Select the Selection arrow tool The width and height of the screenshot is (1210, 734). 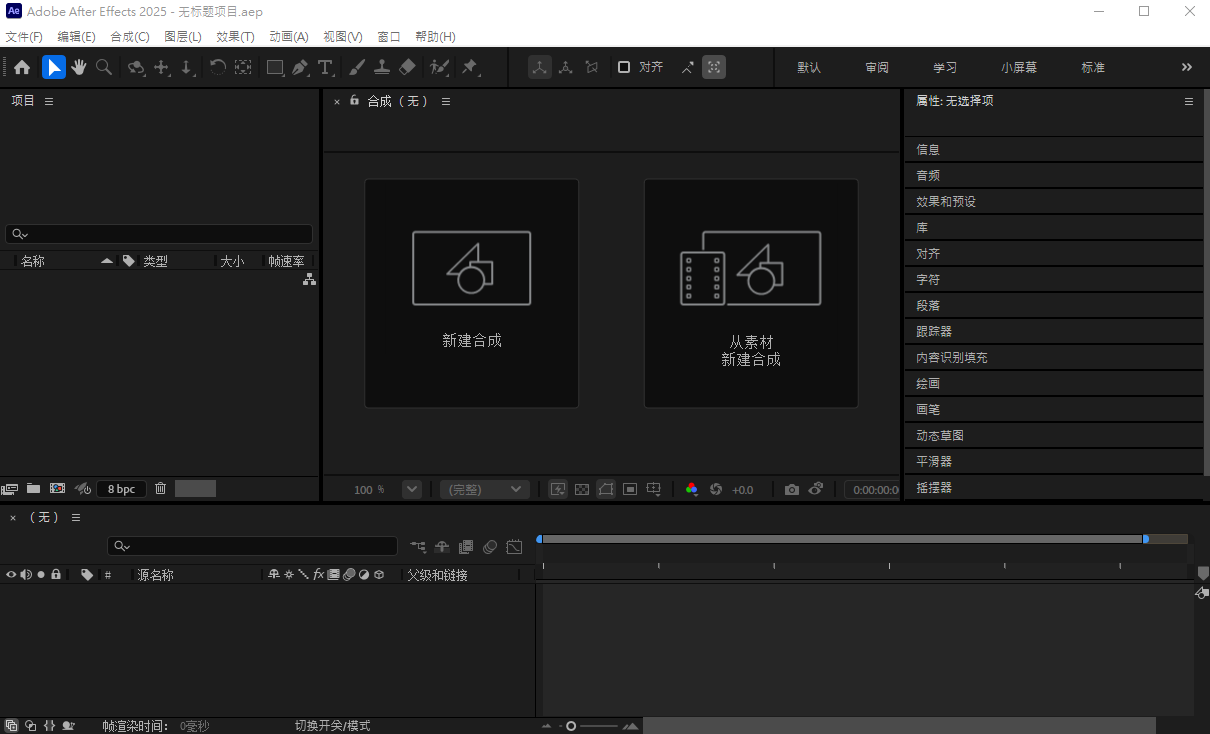53,67
